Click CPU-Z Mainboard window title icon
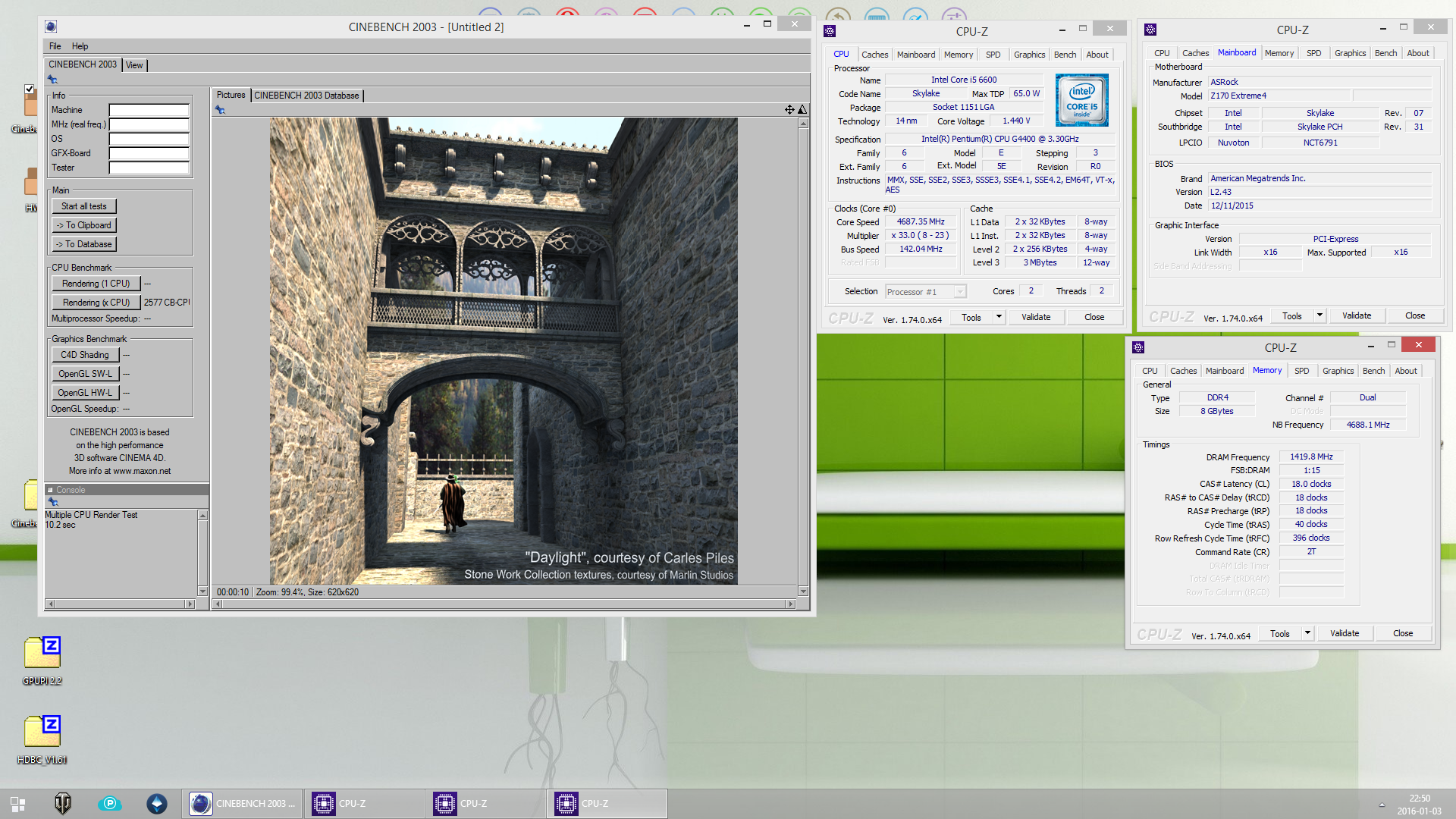Screen dimensions: 1456x819 (x=1150, y=30)
